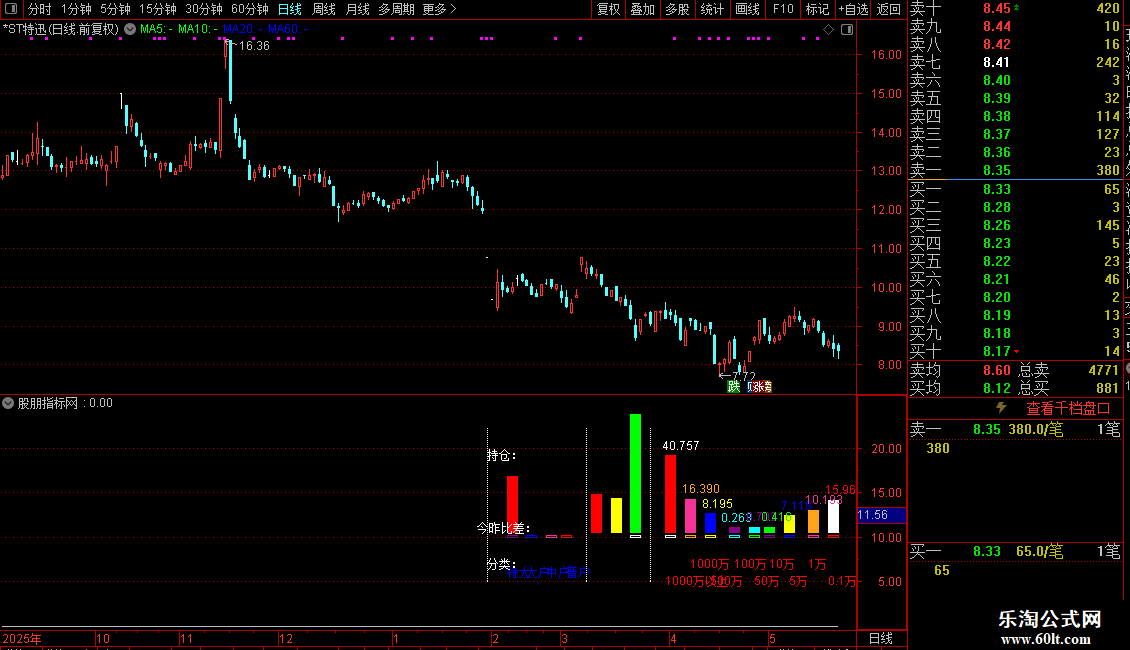This screenshot has height=650, width=1130.
Task: Click 卖一 380.0/笔 detail row
Action: 1015,429
